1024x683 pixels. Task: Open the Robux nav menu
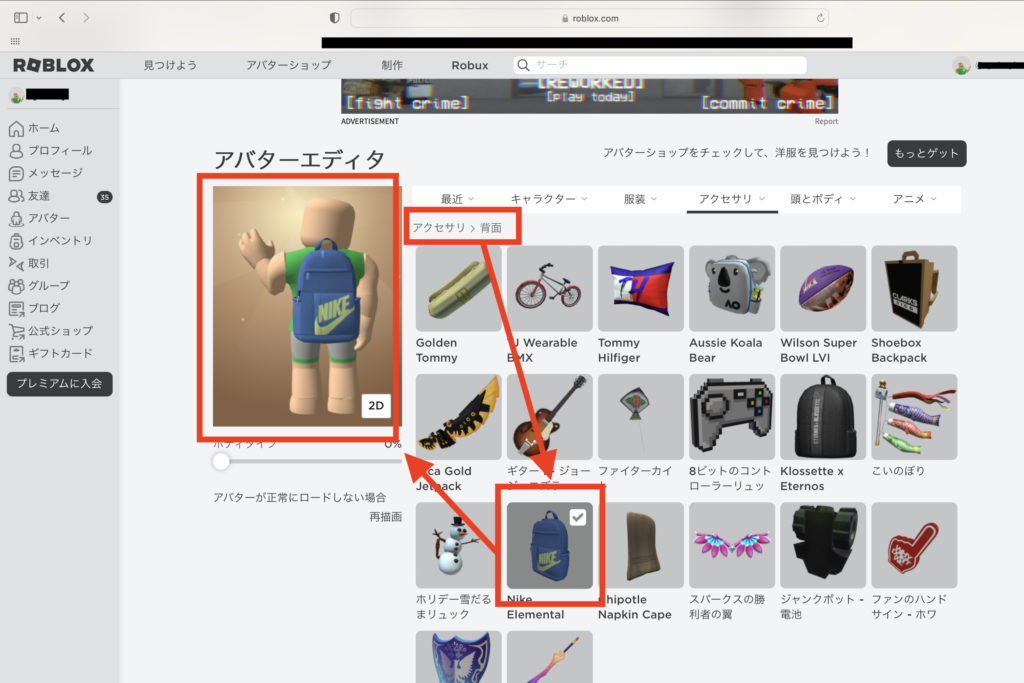[x=470, y=65]
